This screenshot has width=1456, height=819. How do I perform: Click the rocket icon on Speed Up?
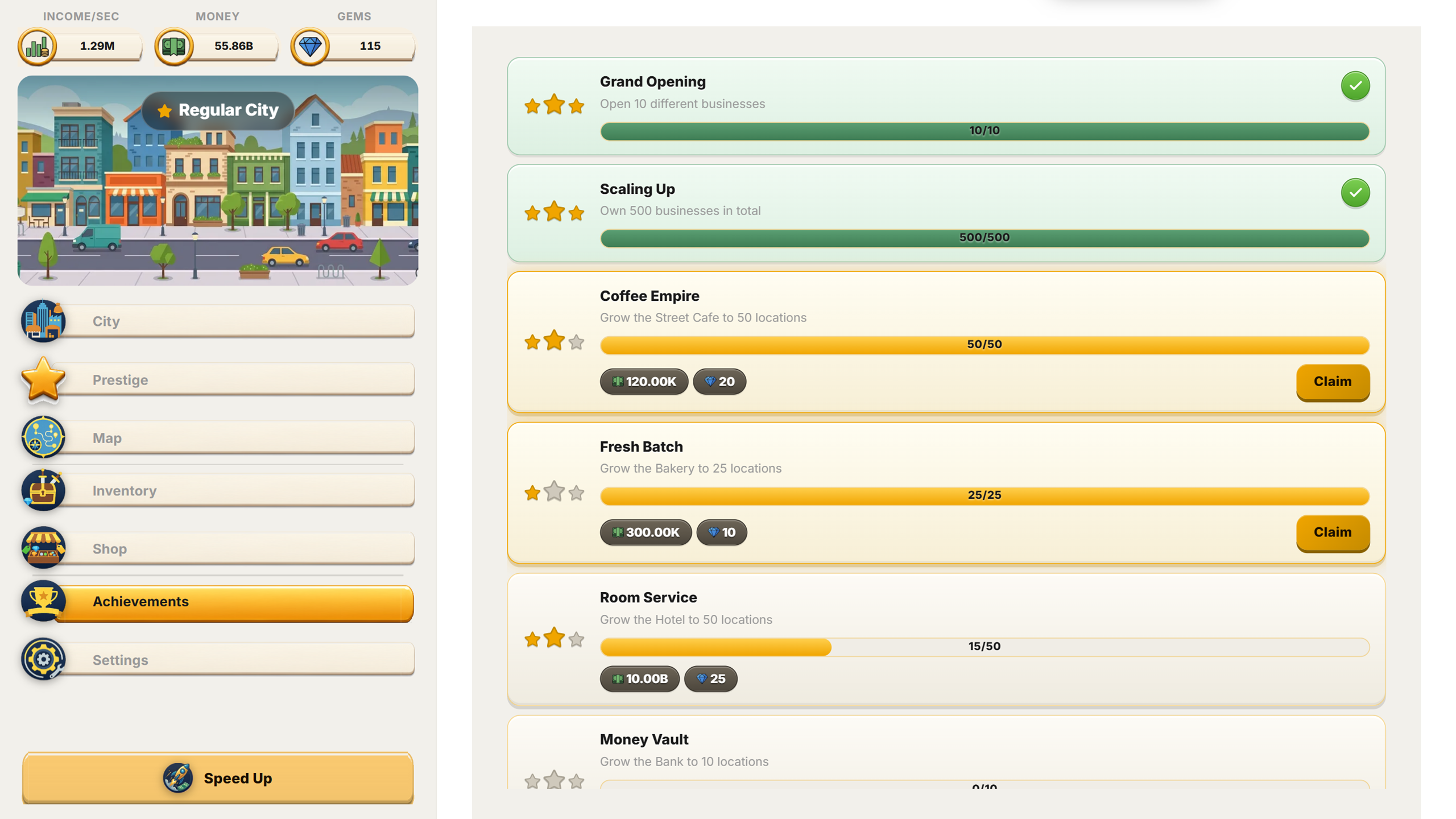click(178, 777)
